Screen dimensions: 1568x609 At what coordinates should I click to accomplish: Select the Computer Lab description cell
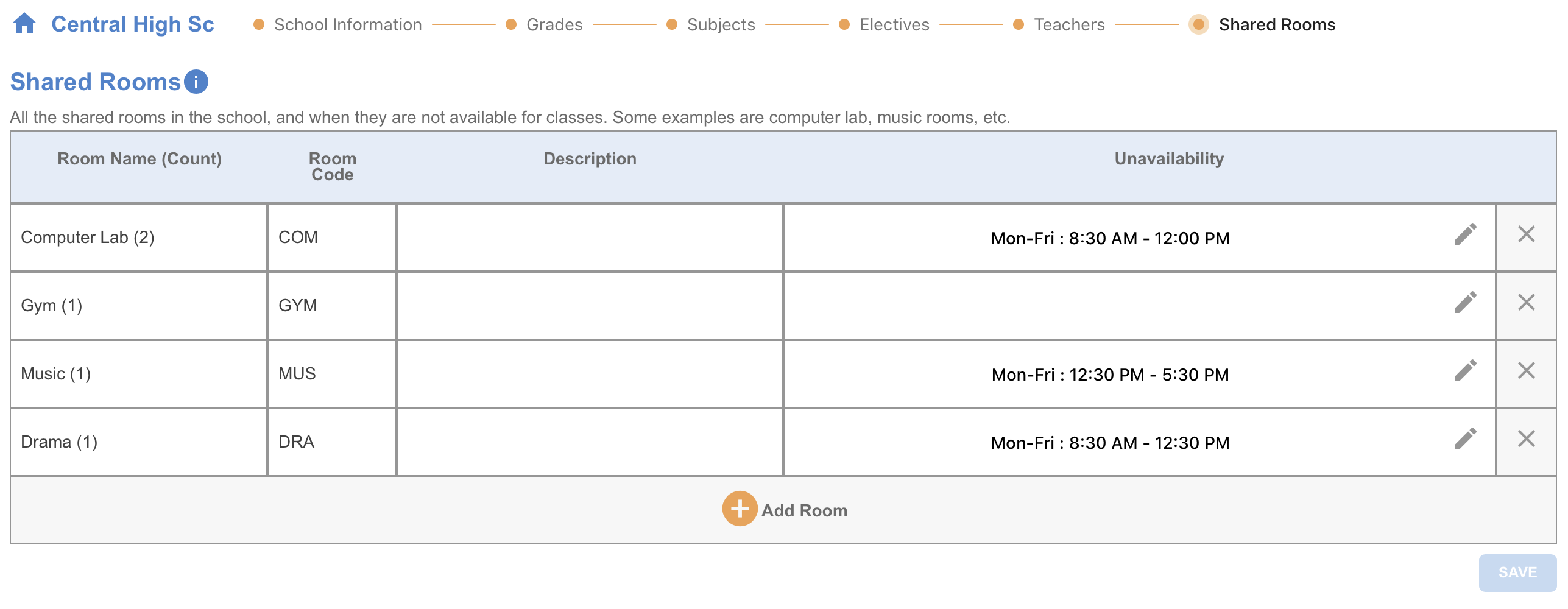pos(590,238)
